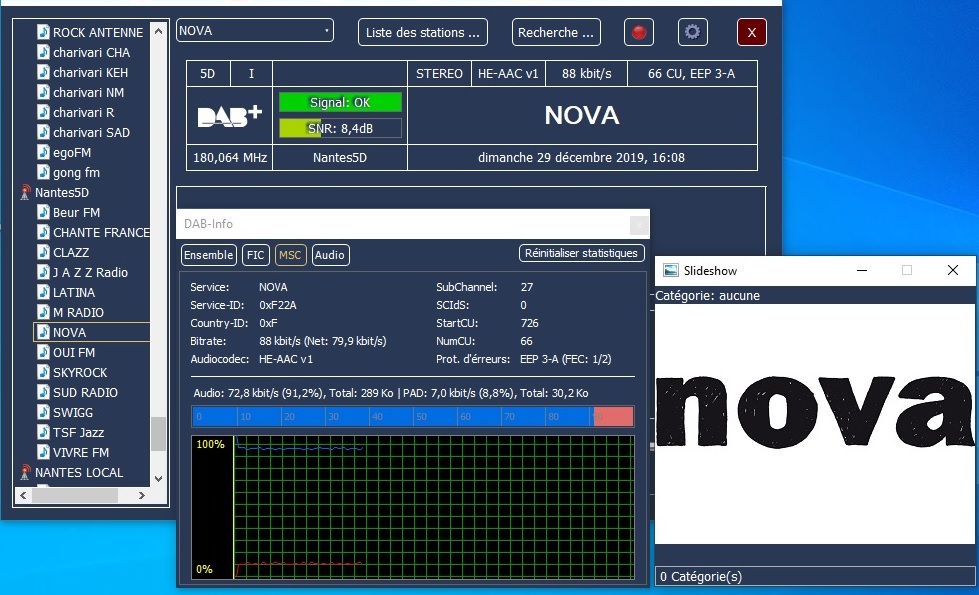This screenshot has height=595, width=979.
Task: Click the horizontal scroll left arrow
Action: point(23,495)
